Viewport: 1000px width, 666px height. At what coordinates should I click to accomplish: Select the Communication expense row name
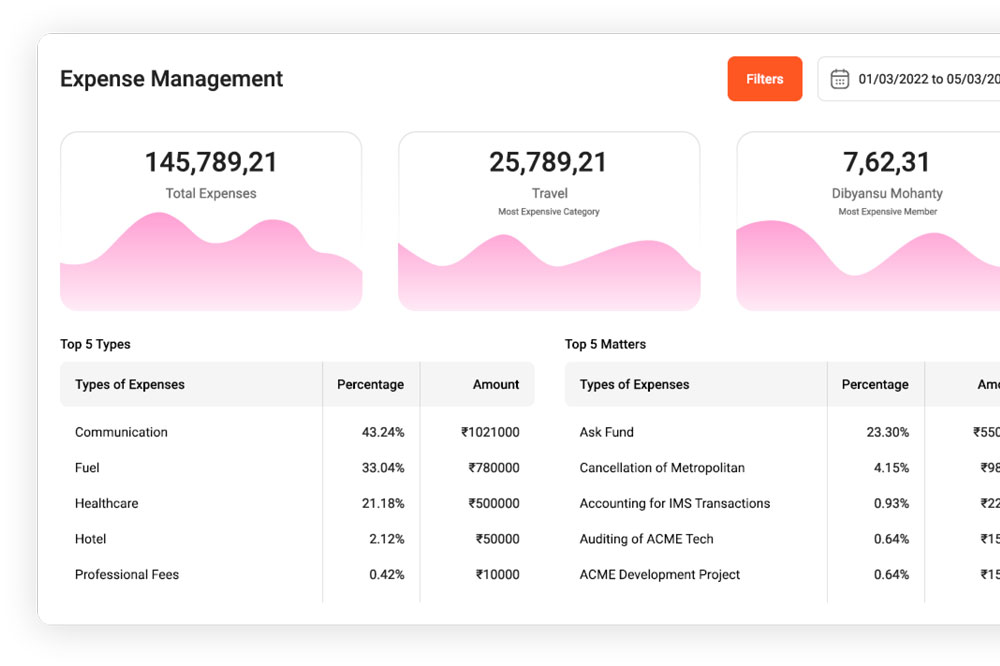pyautogui.click(x=121, y=433)
